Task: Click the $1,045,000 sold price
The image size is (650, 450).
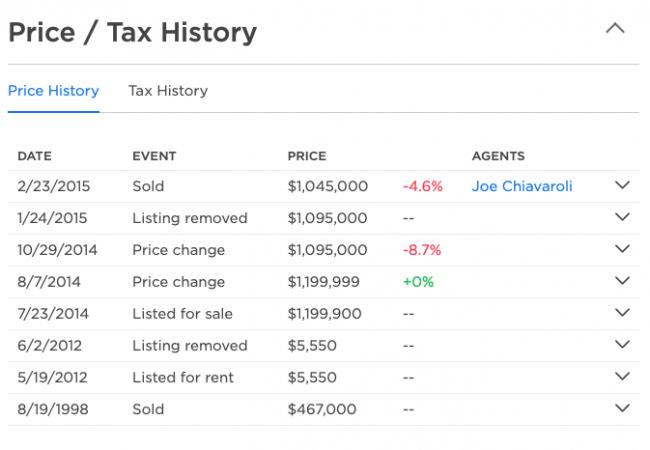Action: coord(327,186)
